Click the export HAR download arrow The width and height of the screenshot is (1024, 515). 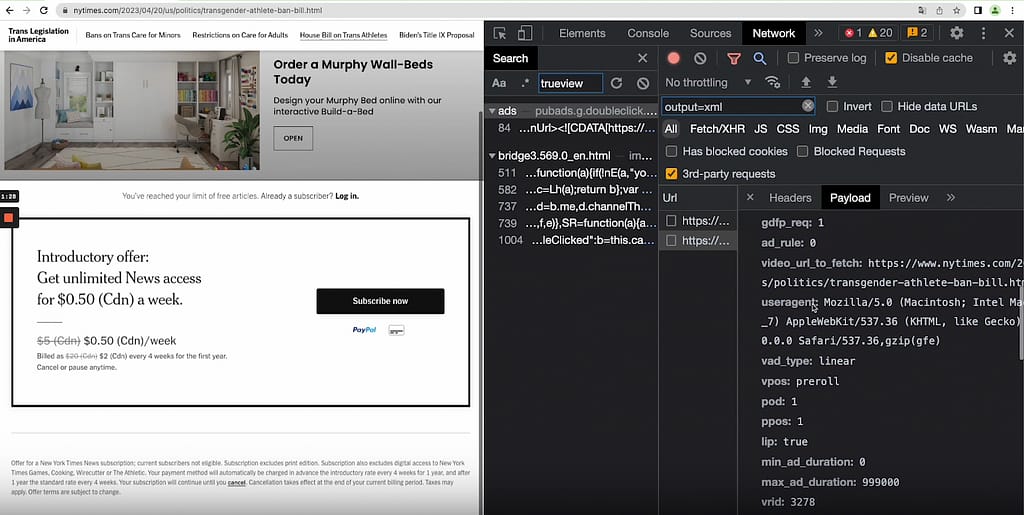pyautogui.click(x=832, y=82)
